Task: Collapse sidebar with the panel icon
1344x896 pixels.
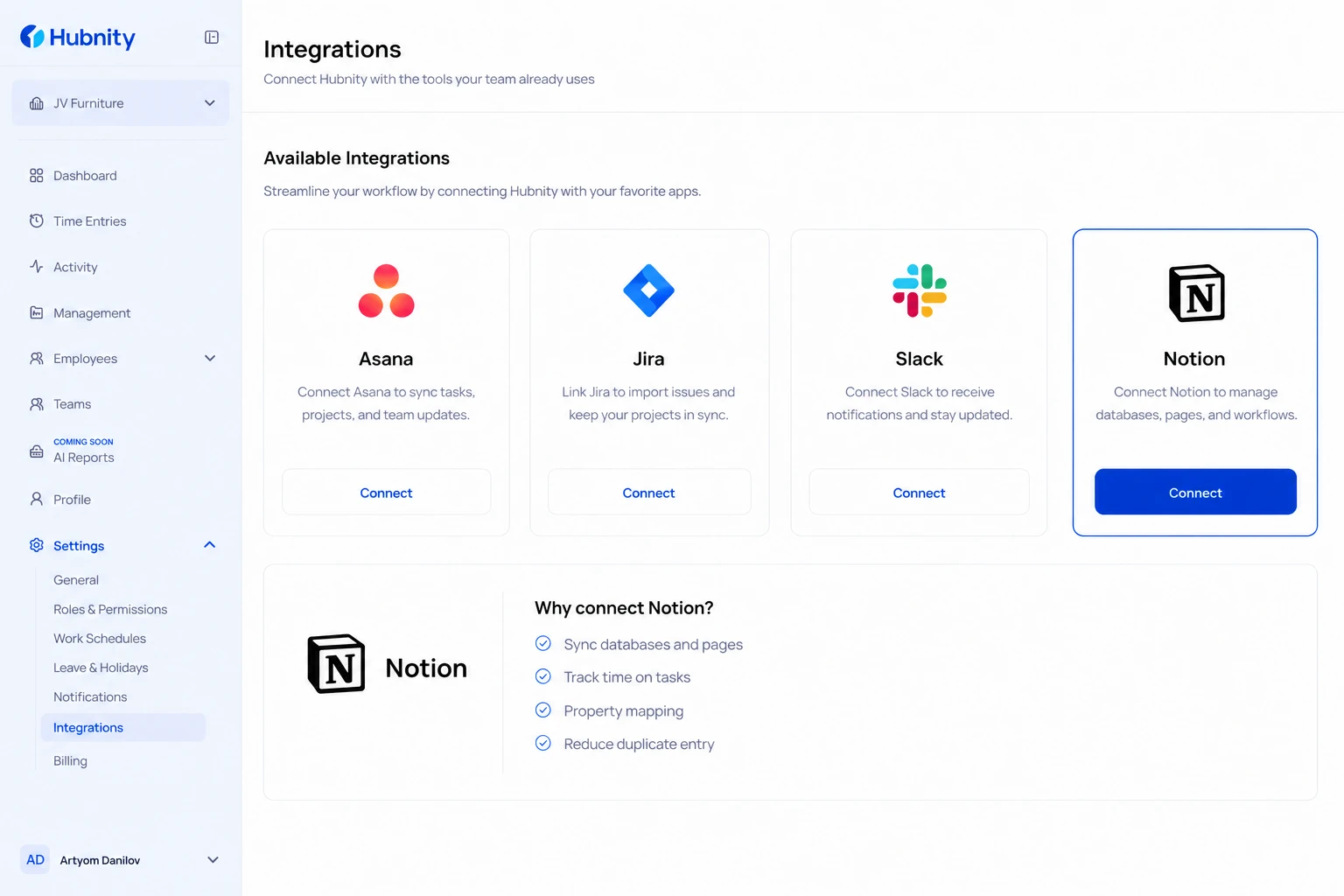Action: point(212,37)
